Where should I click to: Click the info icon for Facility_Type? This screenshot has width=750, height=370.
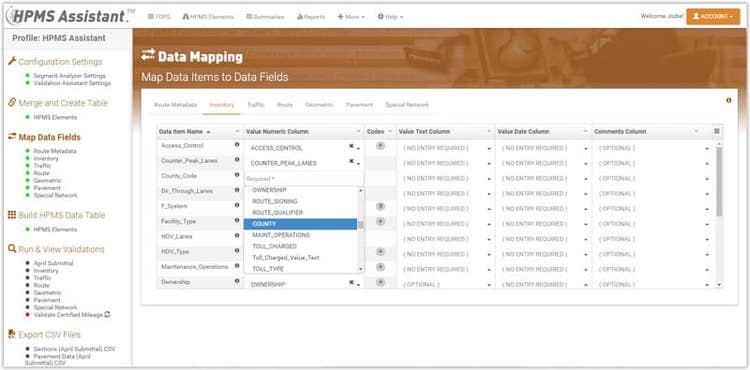pos(237,220)
